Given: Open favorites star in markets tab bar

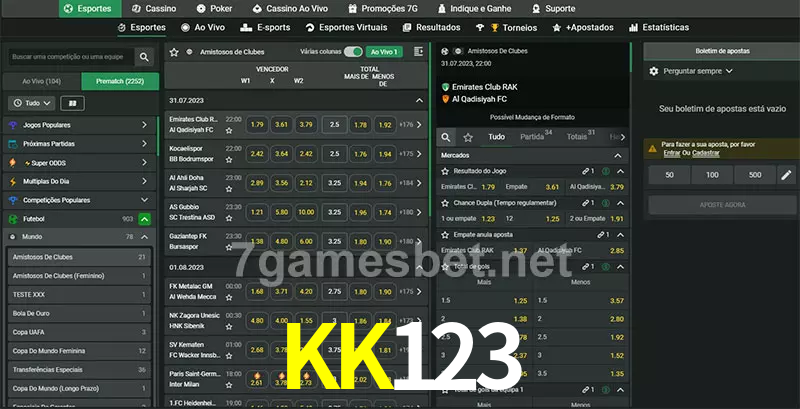Looking at the screenshot, I should click(468, 137).
